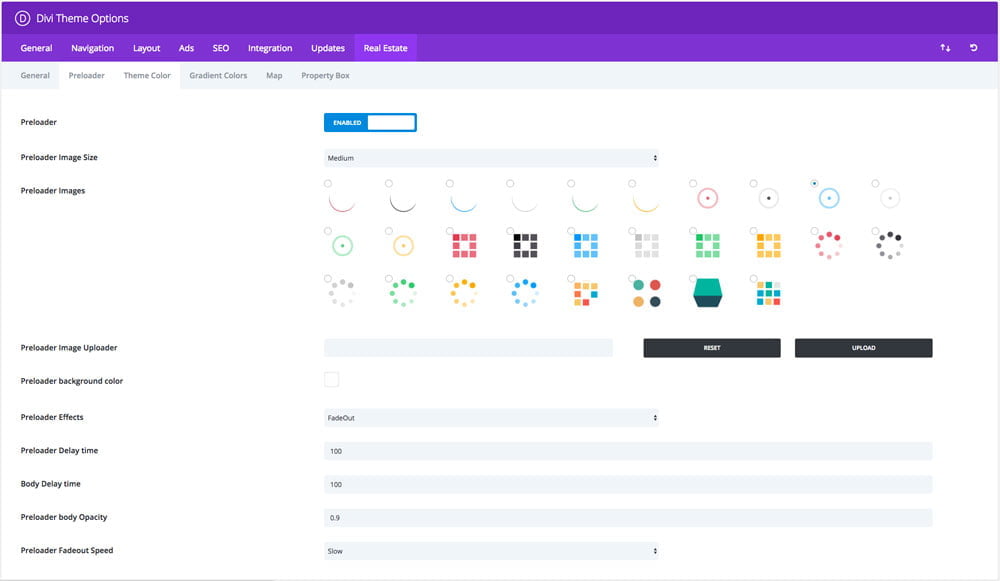Switch to the Gradient Colors sub-tab

(218, 75)
